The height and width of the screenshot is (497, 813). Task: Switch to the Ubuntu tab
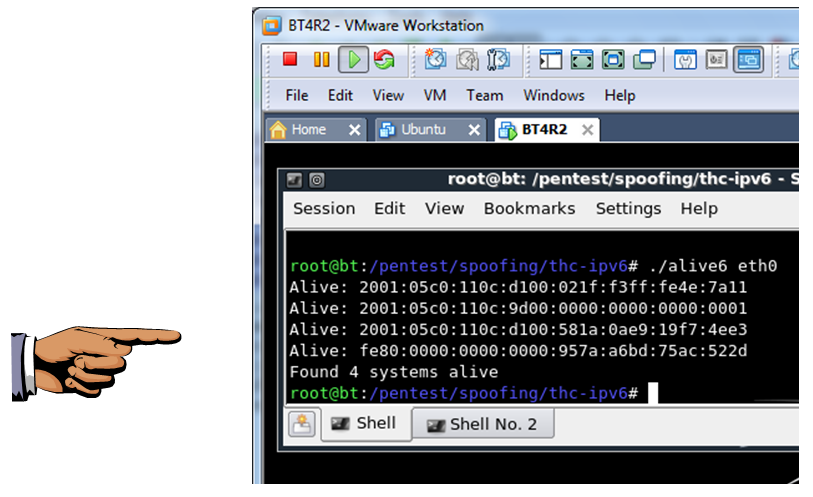click(423, 130)
